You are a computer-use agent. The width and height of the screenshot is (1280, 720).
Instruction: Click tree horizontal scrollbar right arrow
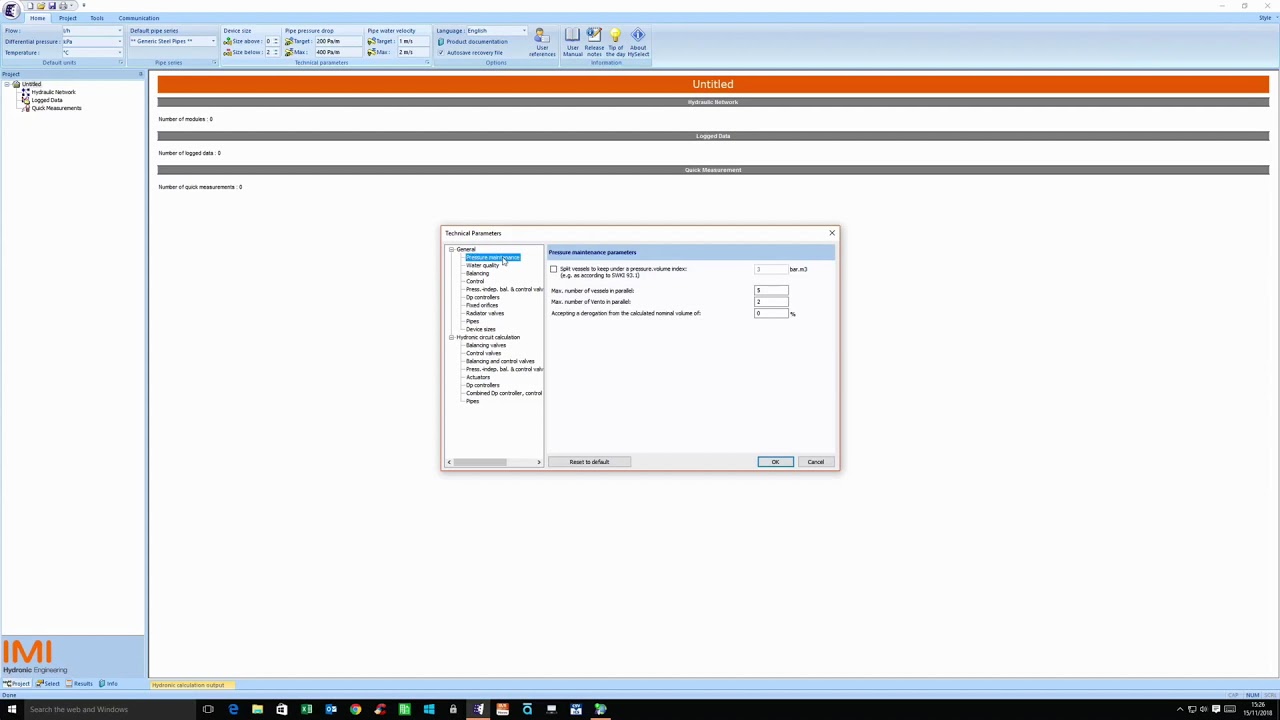[x=538, y=462]
